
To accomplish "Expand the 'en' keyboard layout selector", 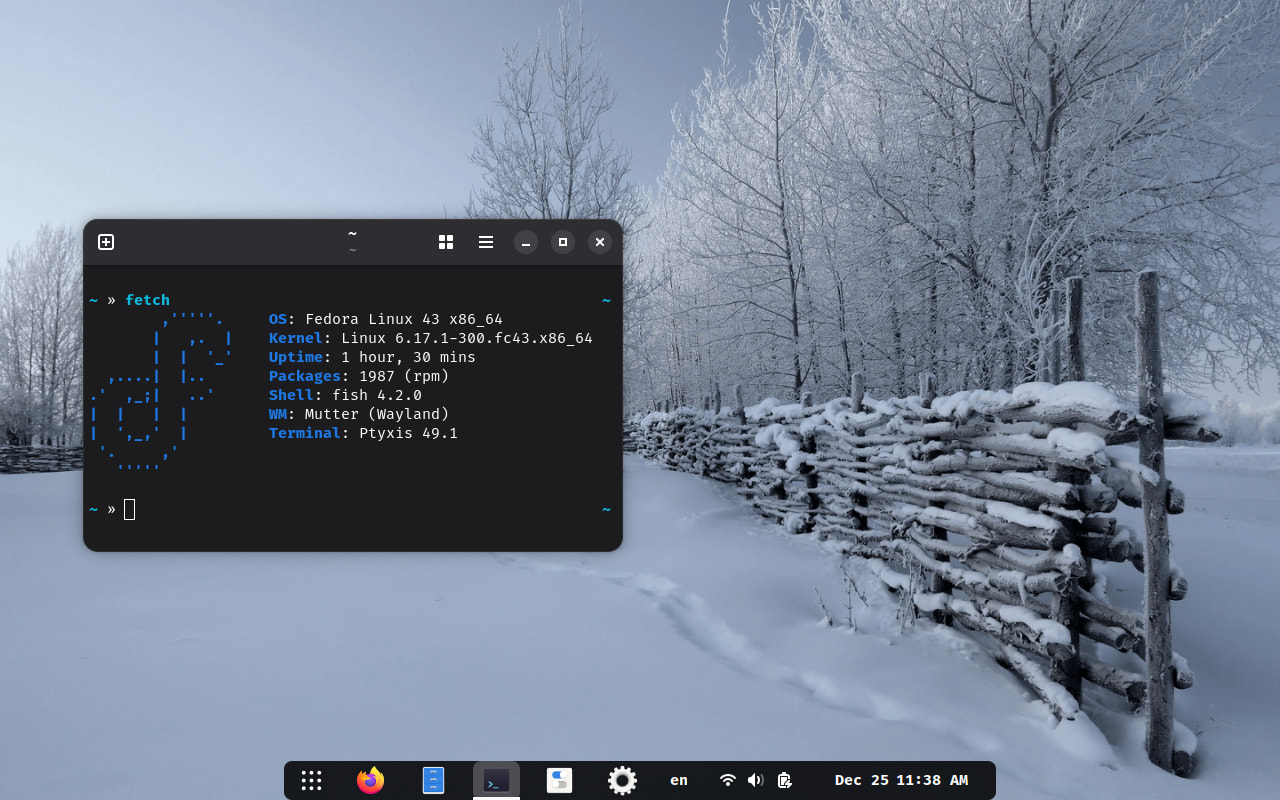I will [x=679, y=780].
